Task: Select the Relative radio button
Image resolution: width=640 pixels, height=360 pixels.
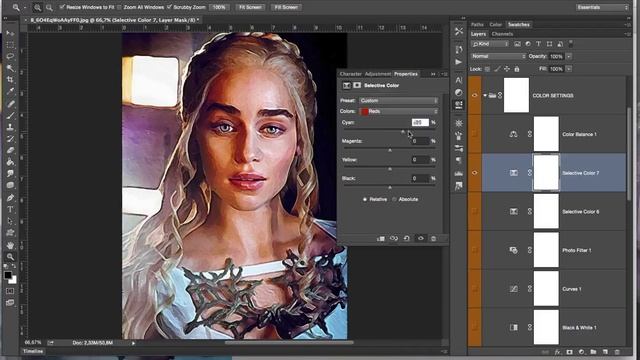Action: (x=364, y=200)
